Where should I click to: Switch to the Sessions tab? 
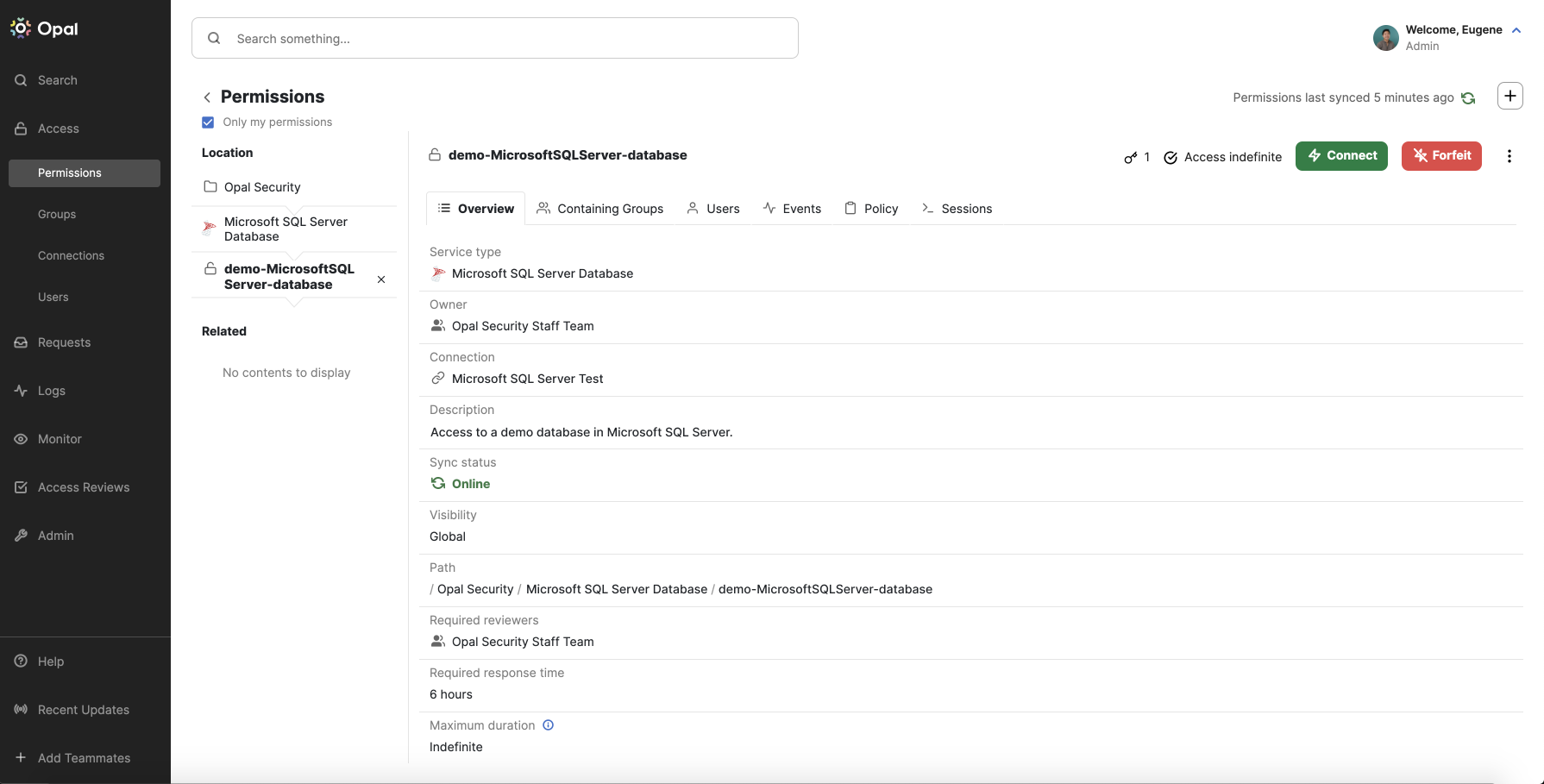click(957, 209)
